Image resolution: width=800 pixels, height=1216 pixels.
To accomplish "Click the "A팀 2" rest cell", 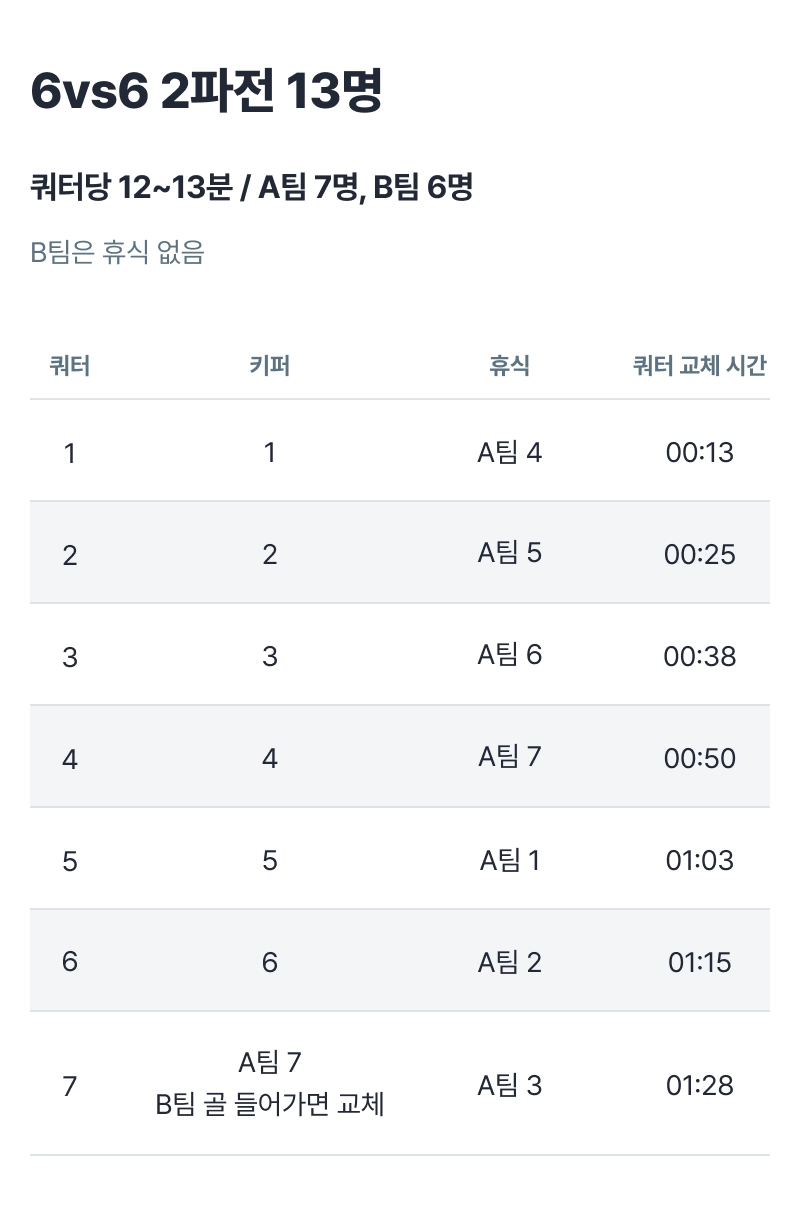I will click(x=509, y=962).
